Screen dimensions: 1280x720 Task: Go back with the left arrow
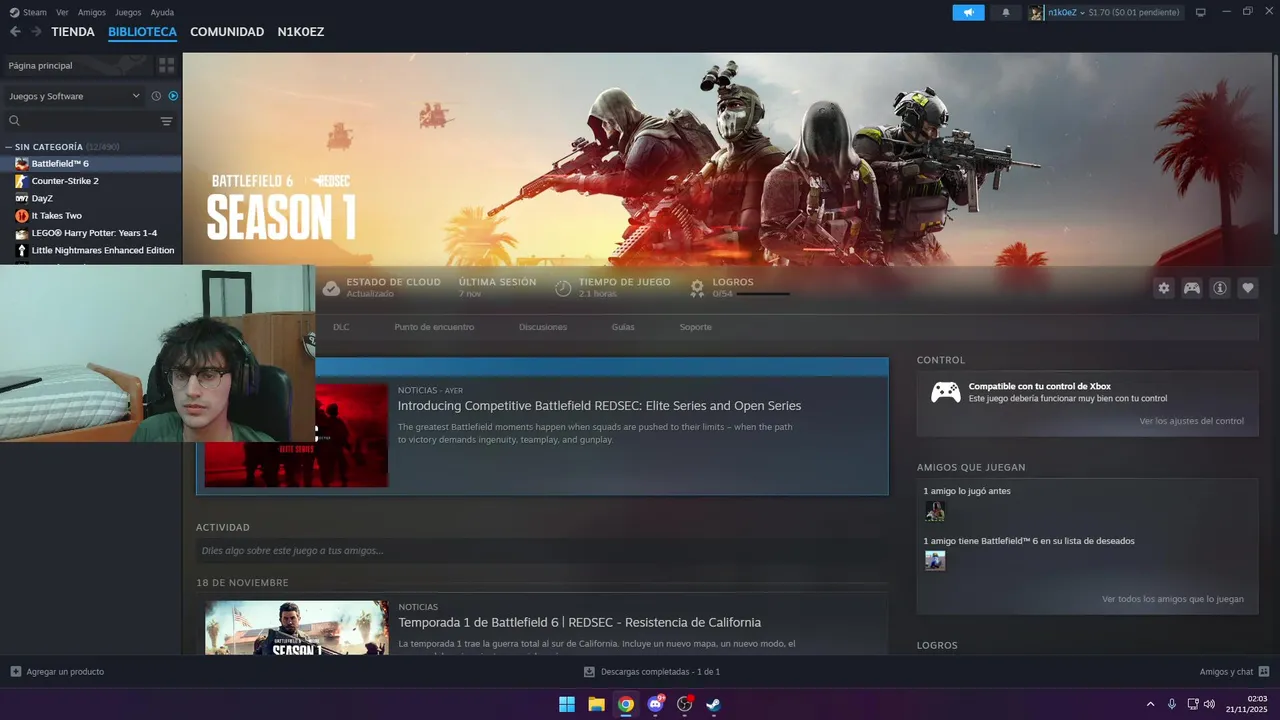[x=15, y=32]
